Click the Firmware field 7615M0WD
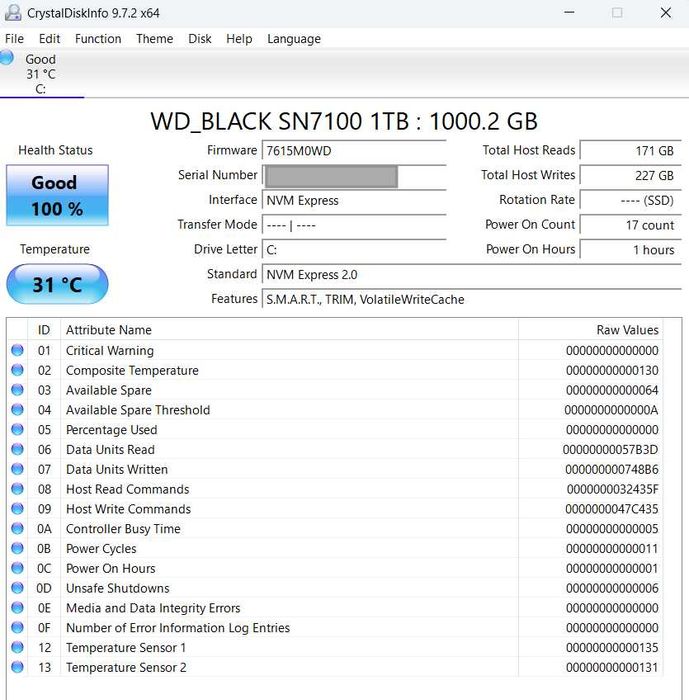 pyautogui.click(x=354, y=150)
